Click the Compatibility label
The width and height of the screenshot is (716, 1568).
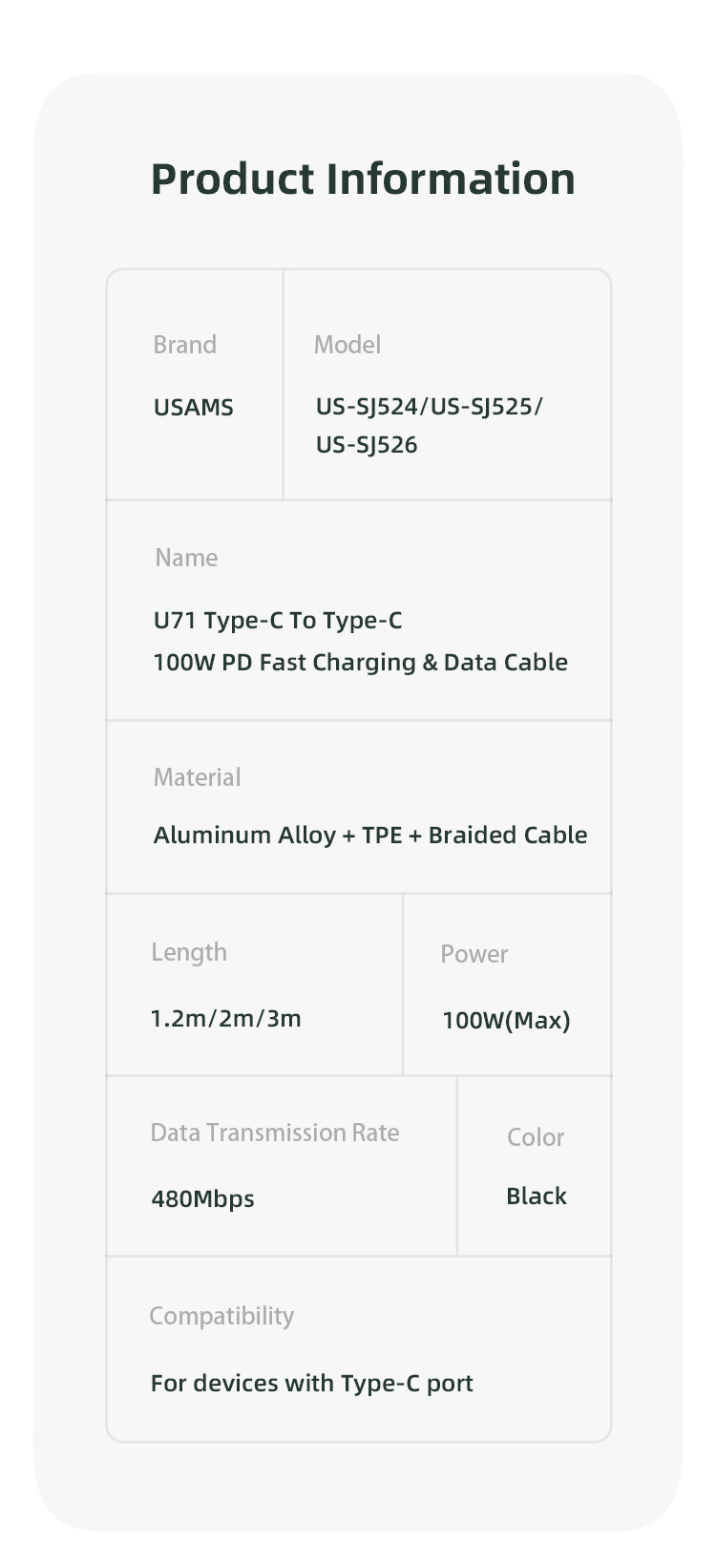pyautogui.click(x=221, y=1316)
